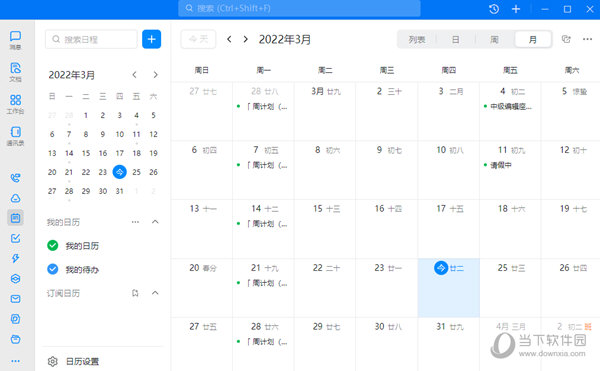Open the 消息 messages icon in sidebar
Viewport: 600px width, 371px height.
point(15,40)
